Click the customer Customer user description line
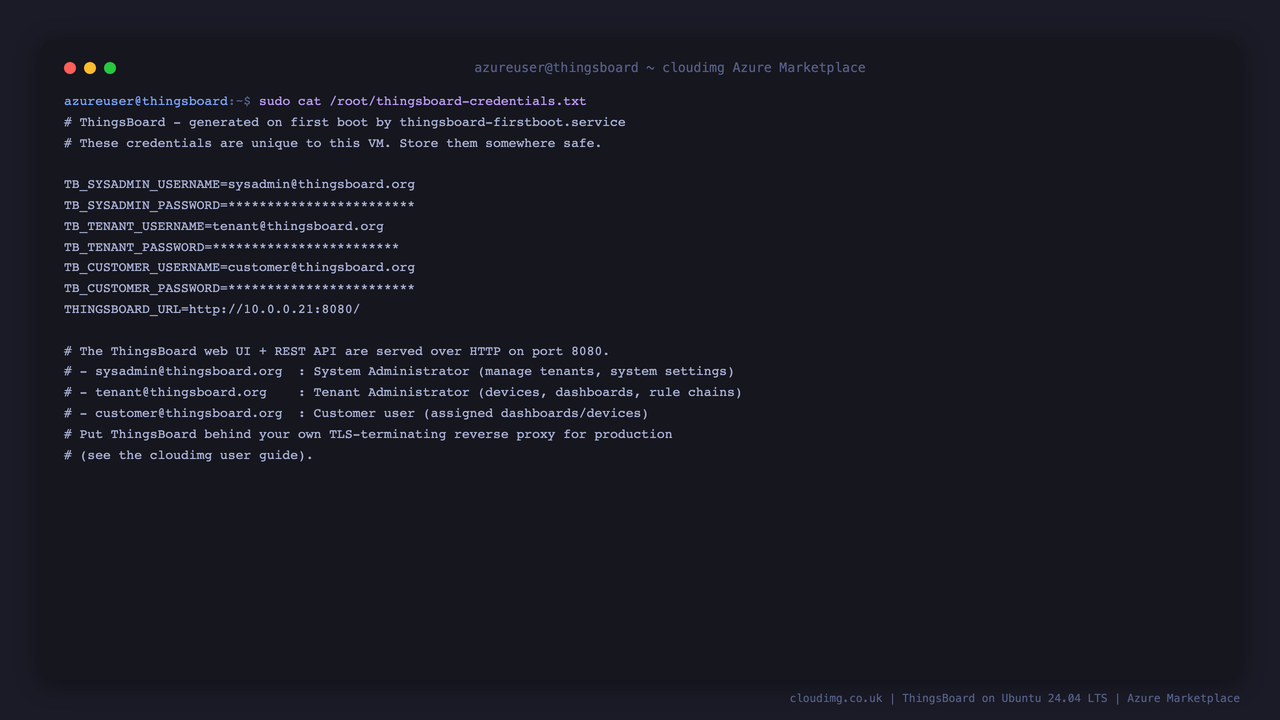Viewport: 1280px width, 720px height. point(356,413)
